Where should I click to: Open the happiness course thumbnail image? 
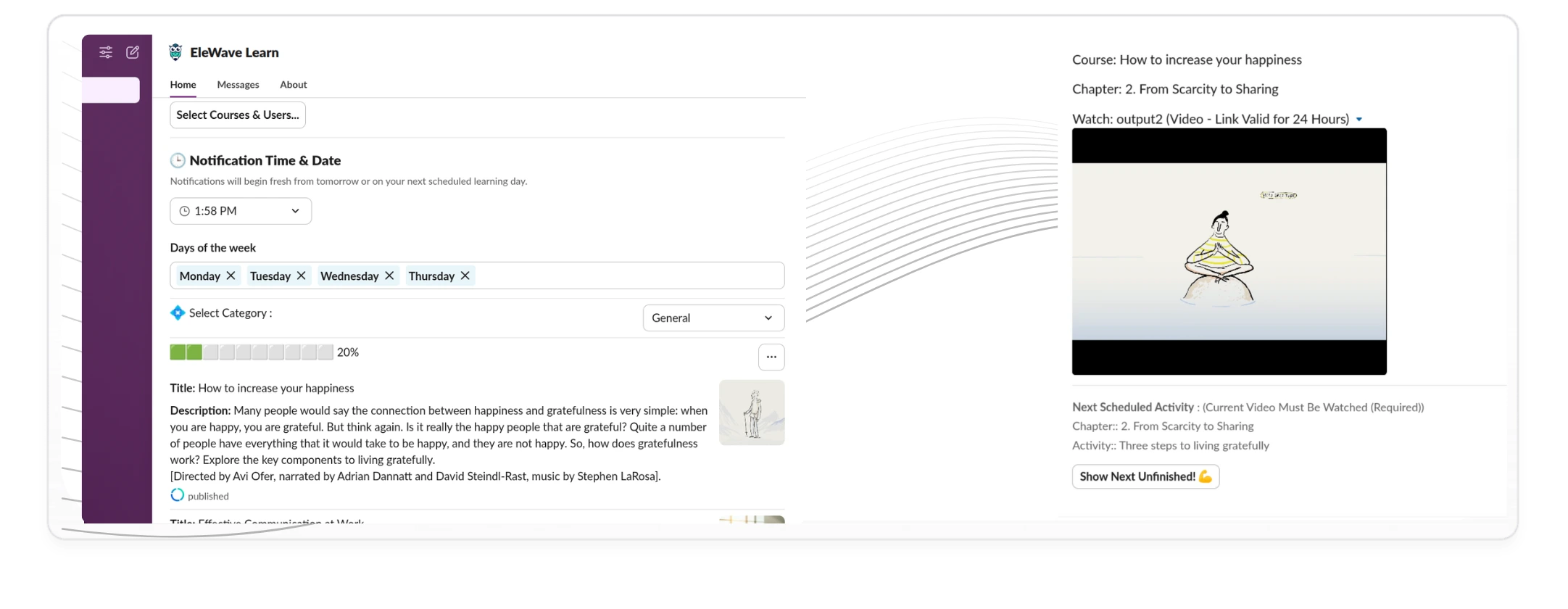pyautogui.click(x=752, y=413)
